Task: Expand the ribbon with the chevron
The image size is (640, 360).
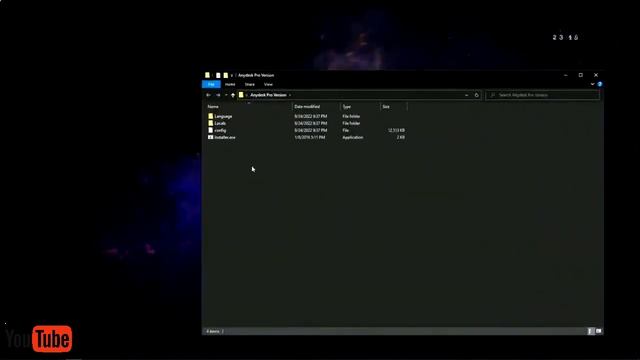Action: tap(593, 84)
